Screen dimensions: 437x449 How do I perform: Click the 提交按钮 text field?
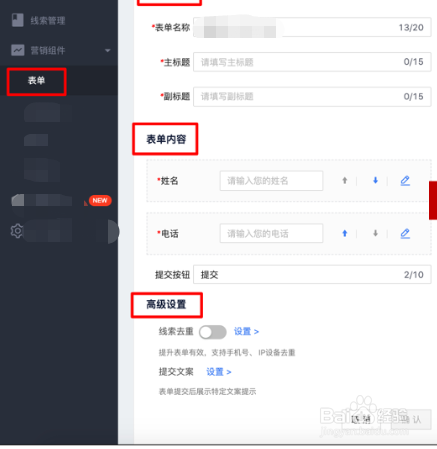coord(312,275)
